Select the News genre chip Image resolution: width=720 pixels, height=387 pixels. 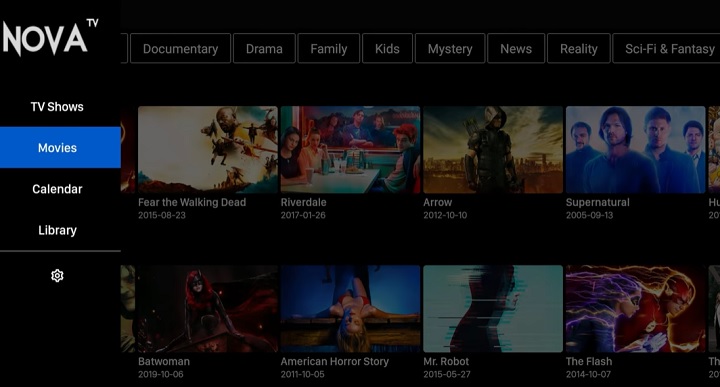pyautogui.click(x=516, y=48)
